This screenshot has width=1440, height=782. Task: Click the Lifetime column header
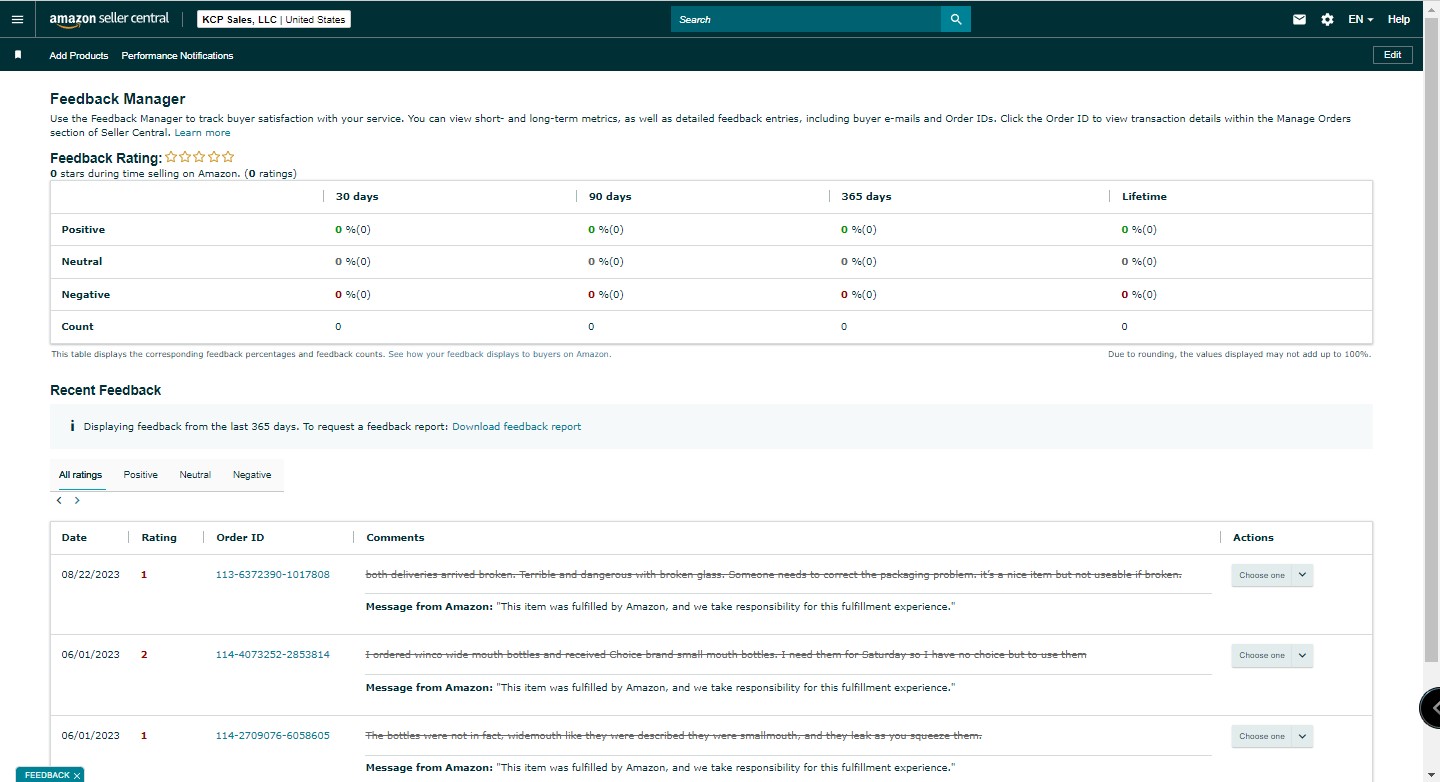[x=1144, y=197]
